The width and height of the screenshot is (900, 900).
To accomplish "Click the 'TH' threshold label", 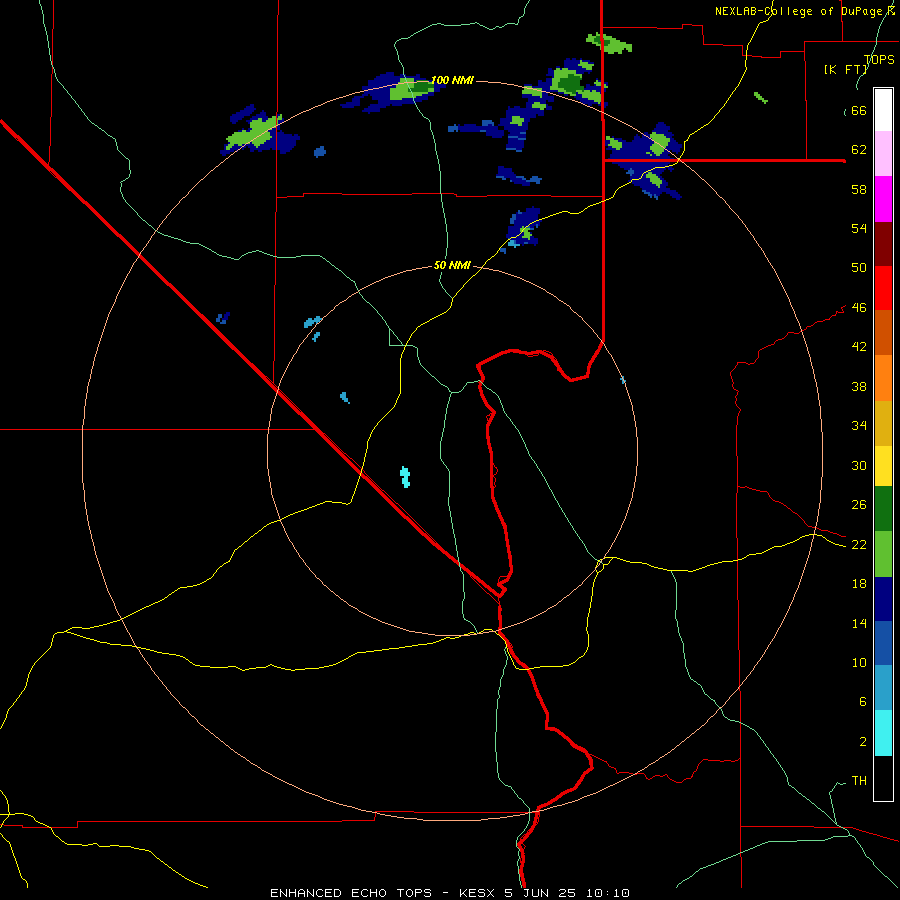I will tap(859, 781).
